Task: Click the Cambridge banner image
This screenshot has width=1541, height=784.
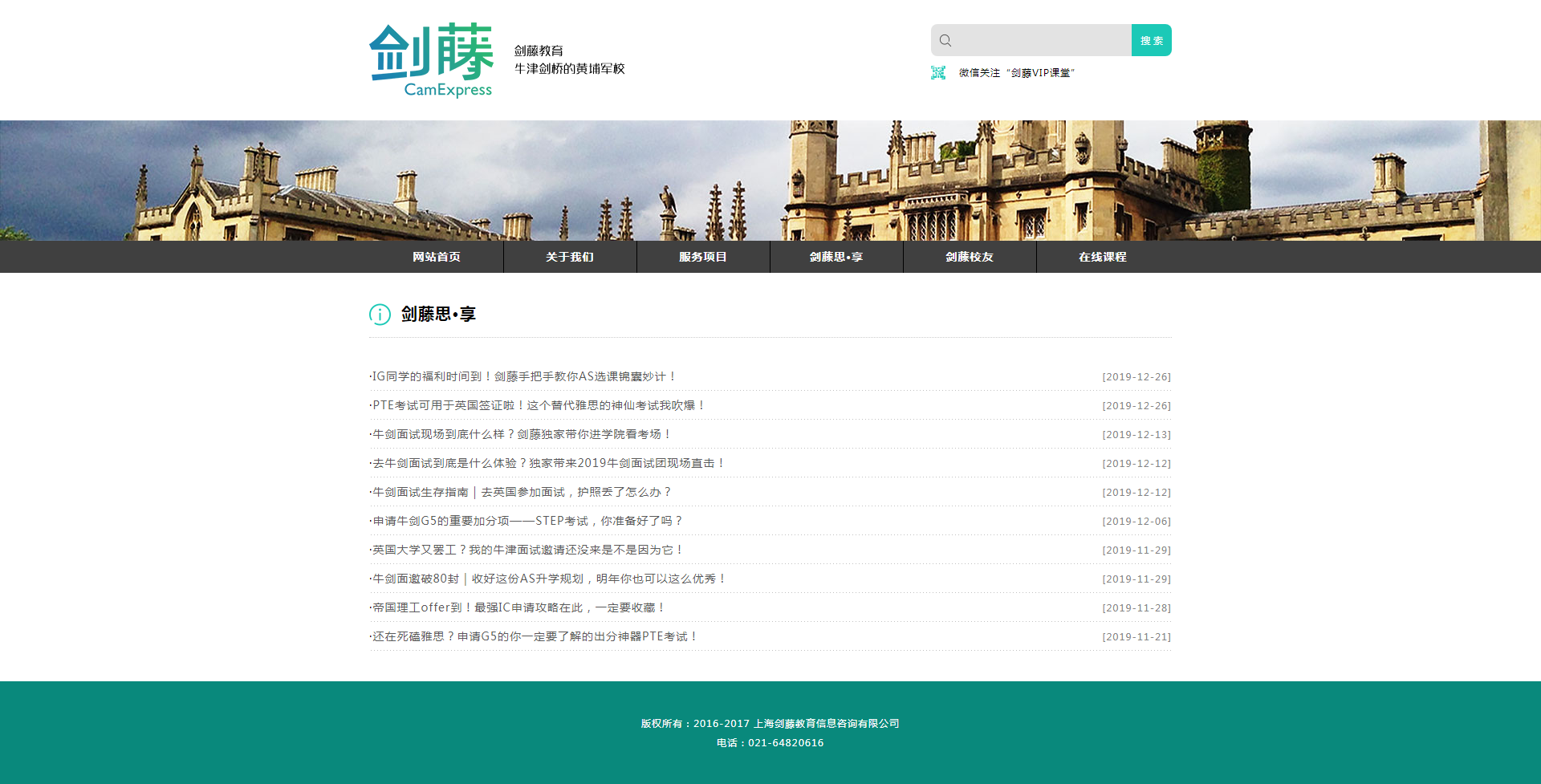Action: click(x=770, y=181)
